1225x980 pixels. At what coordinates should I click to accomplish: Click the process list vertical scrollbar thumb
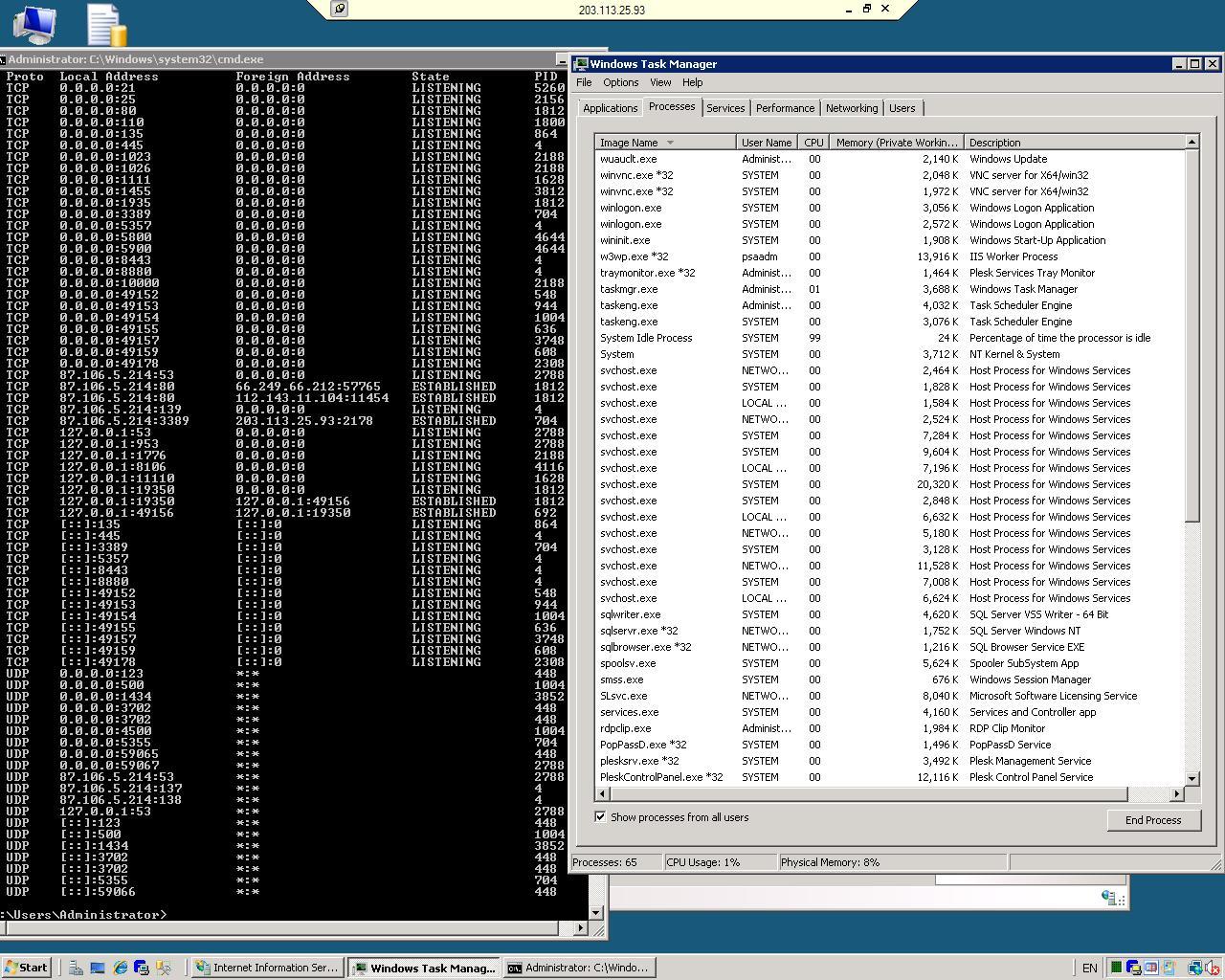coord(1192,335)
